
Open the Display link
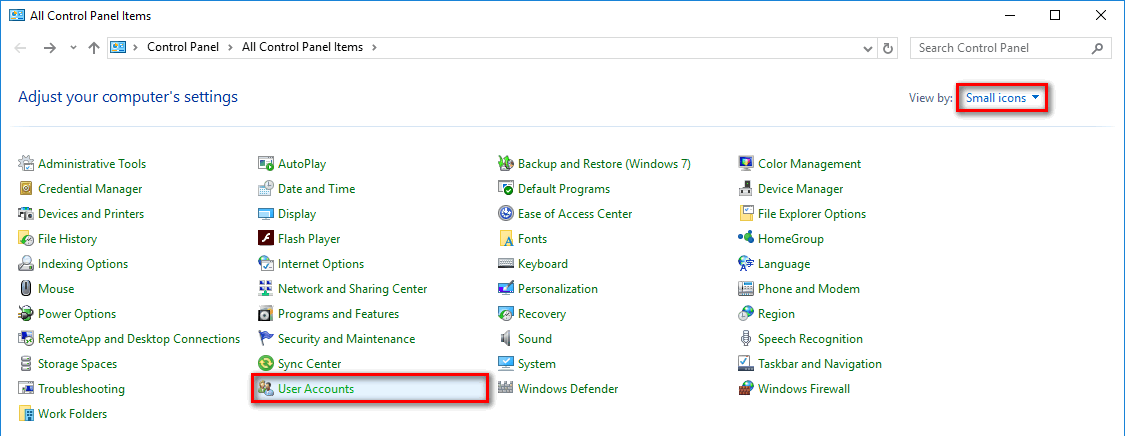(x=297, y=214)
